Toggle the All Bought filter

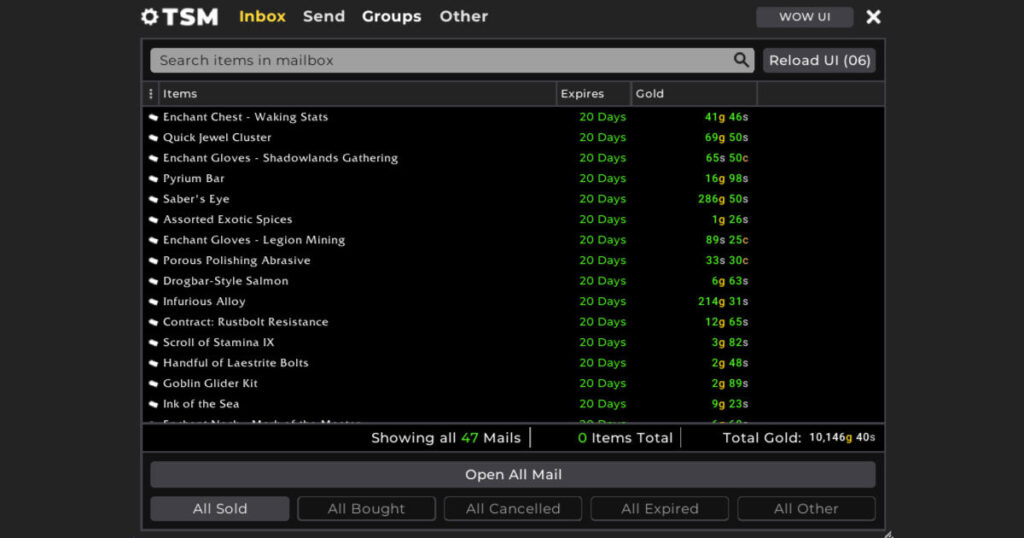tap(366, 509)
